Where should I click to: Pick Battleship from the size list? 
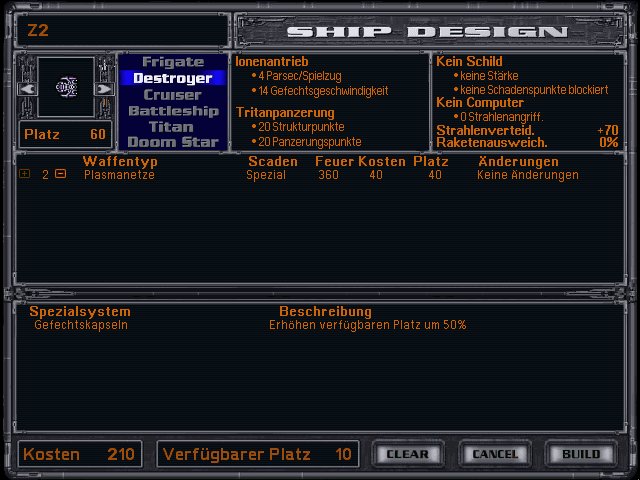[173, 110]
